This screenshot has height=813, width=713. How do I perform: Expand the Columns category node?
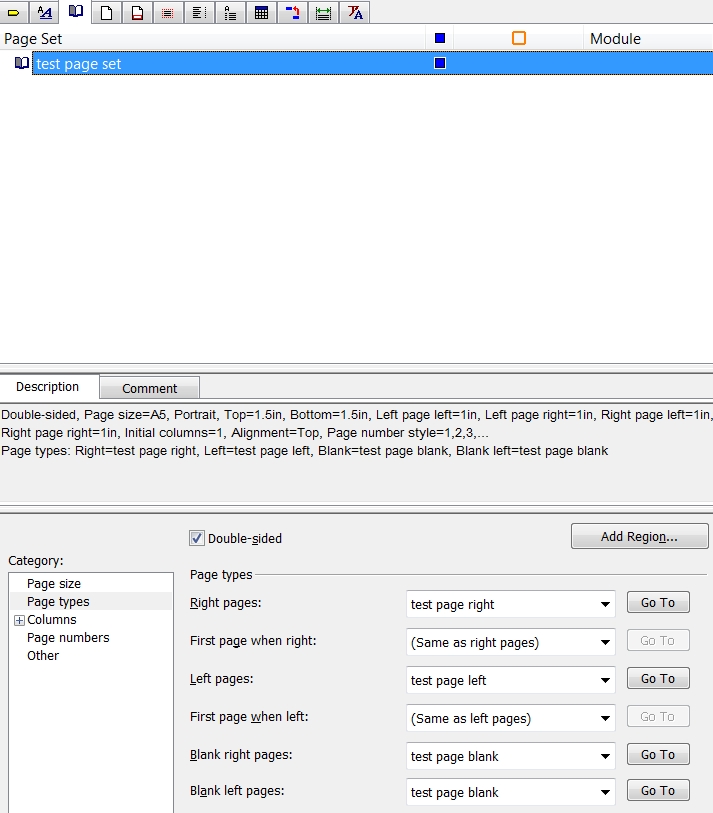point(20,620)
